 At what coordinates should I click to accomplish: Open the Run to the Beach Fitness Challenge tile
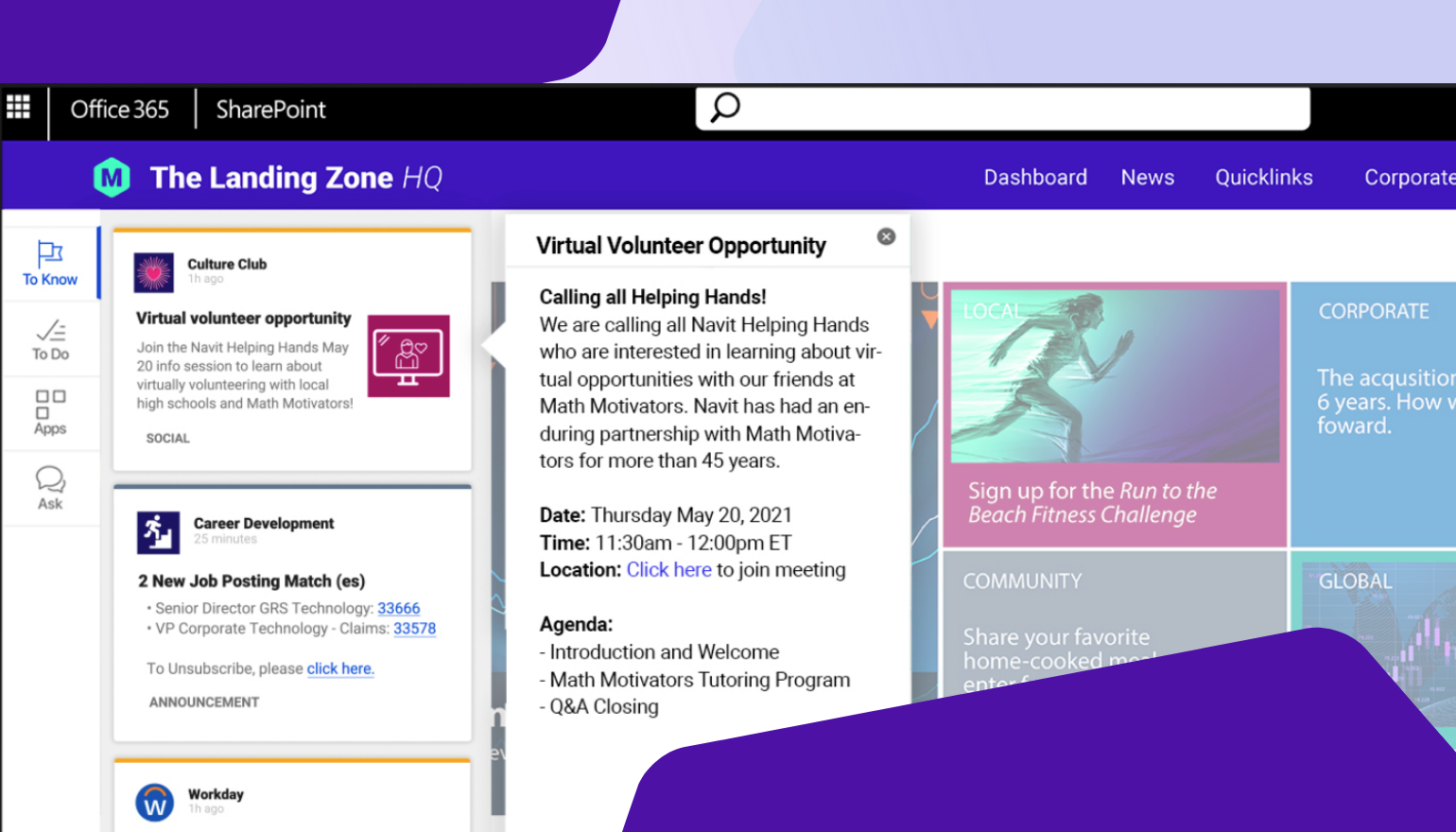tap(1115, 414)
